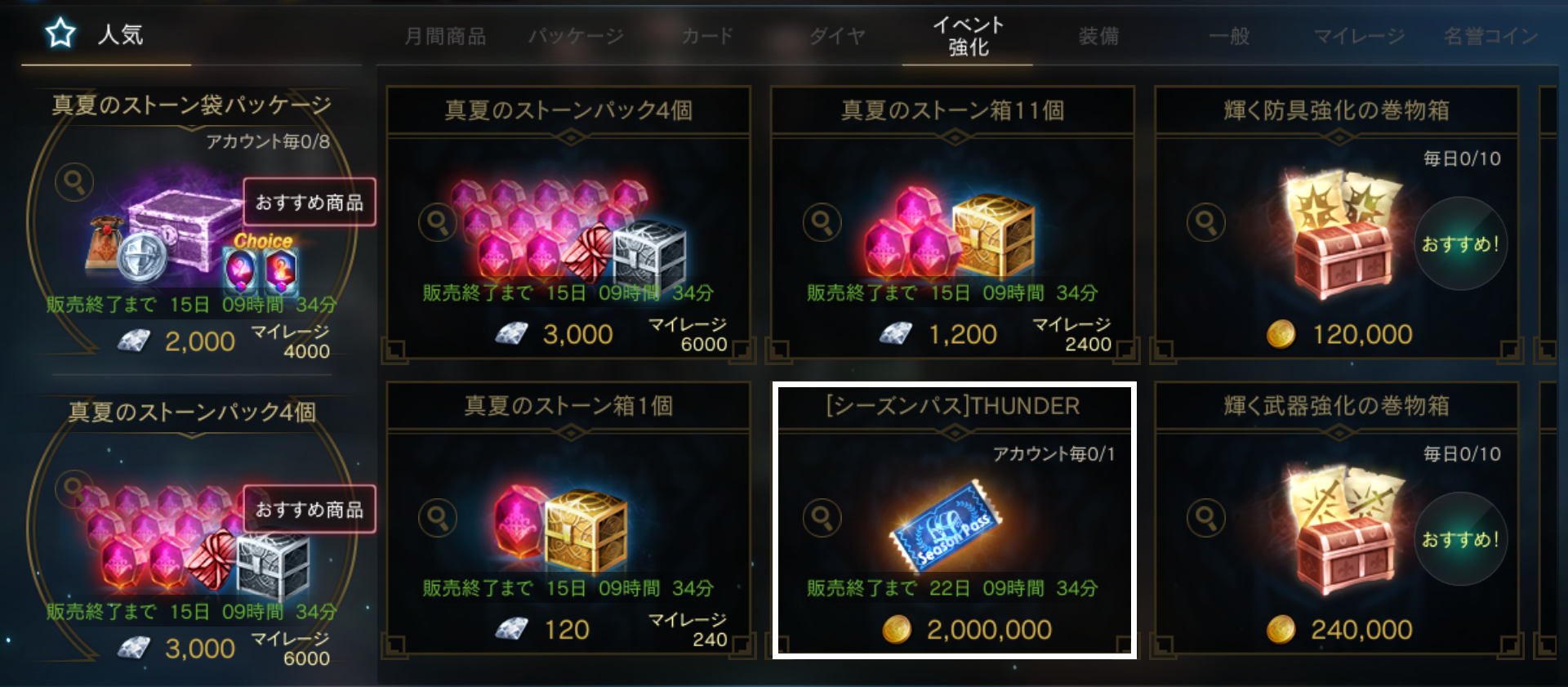Inspect 真夏のストーンパック4個 grid item via magnifier
Image resolution: width=1568 pixels, height=687 pixels.
(438, 221)
